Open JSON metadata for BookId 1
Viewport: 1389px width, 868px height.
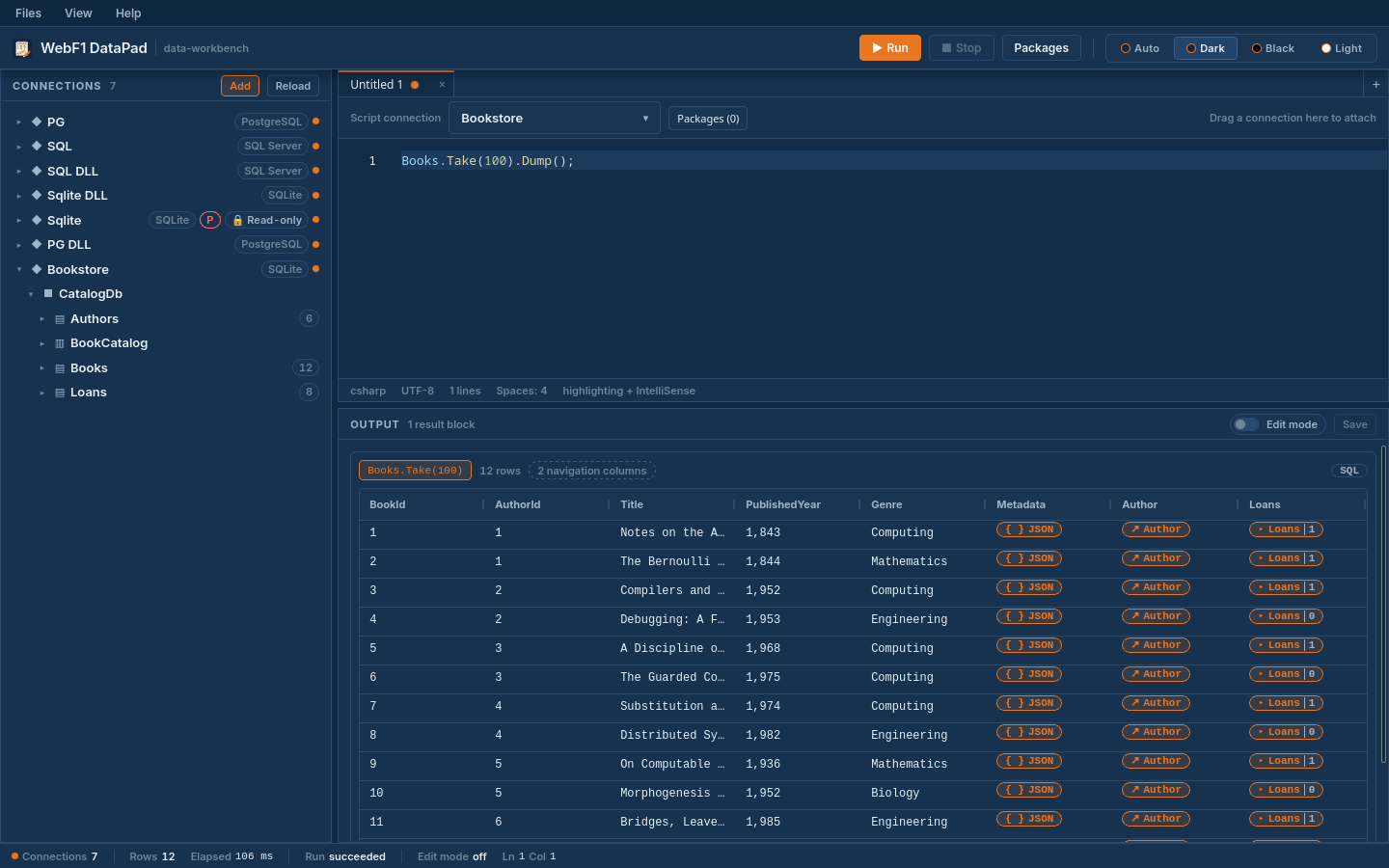coord(1029,529)
